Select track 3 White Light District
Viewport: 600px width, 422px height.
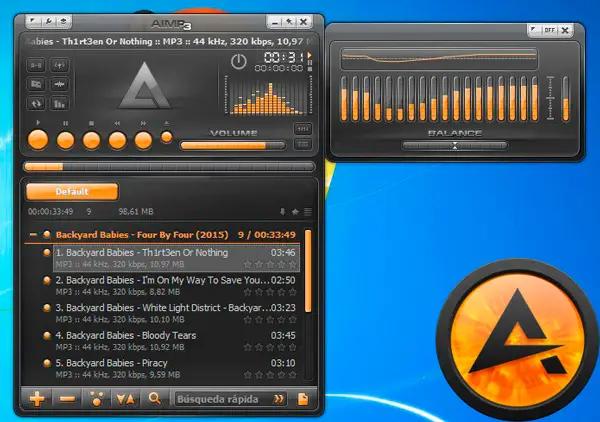[x=176, y=313]
